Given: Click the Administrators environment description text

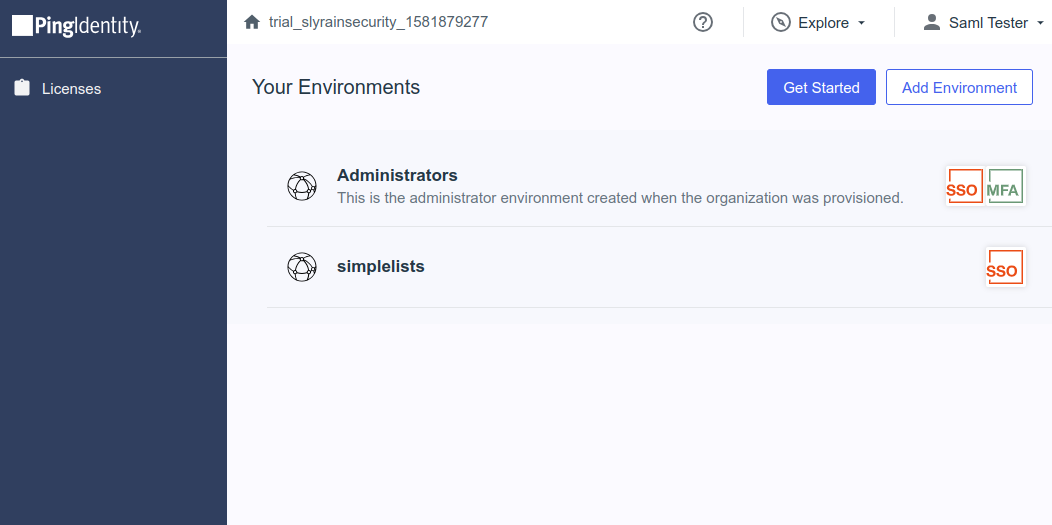Looking at the screenshot, I should (x=620, y=198).
